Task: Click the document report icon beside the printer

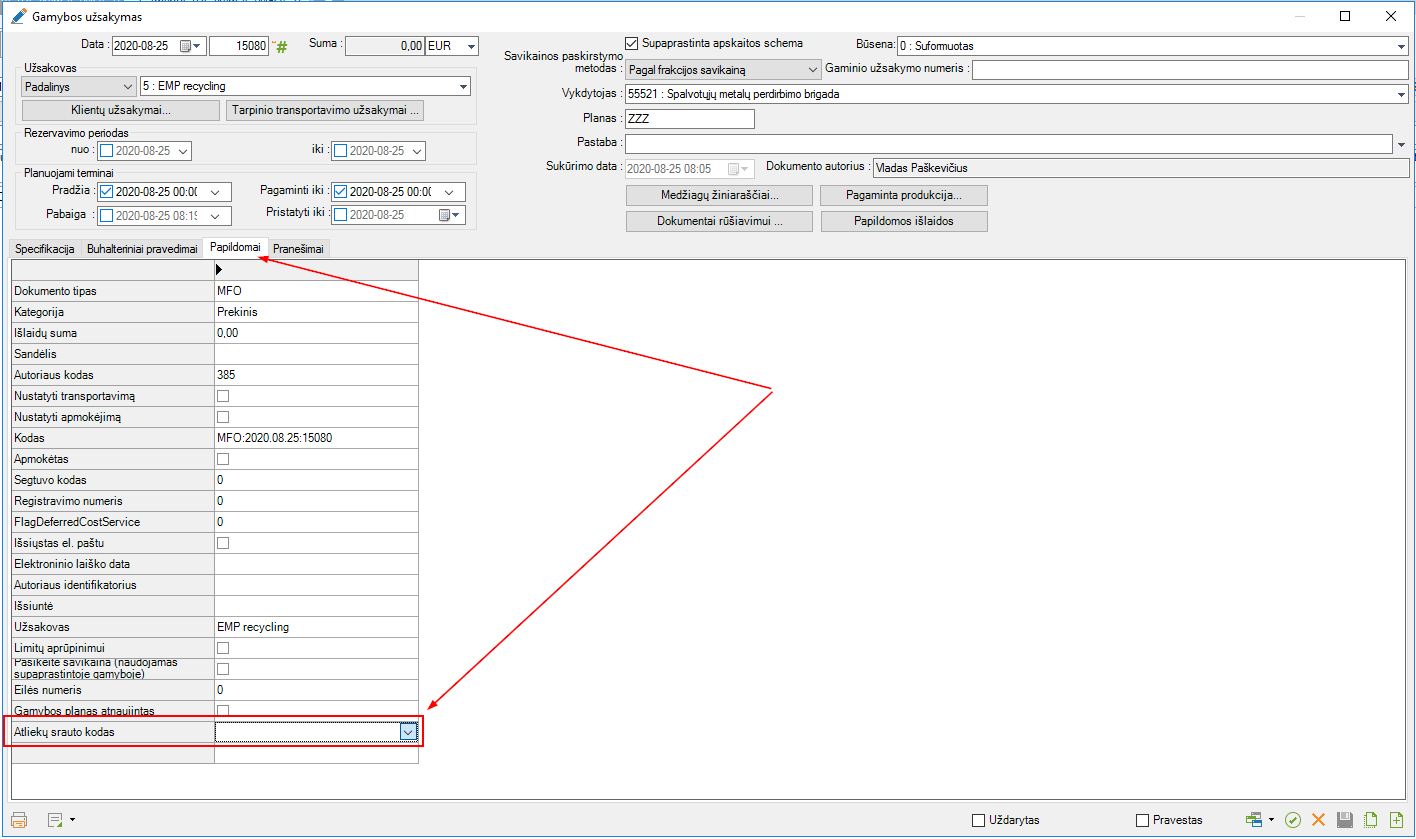Action: pyautogui.click(x=54, y=820)
